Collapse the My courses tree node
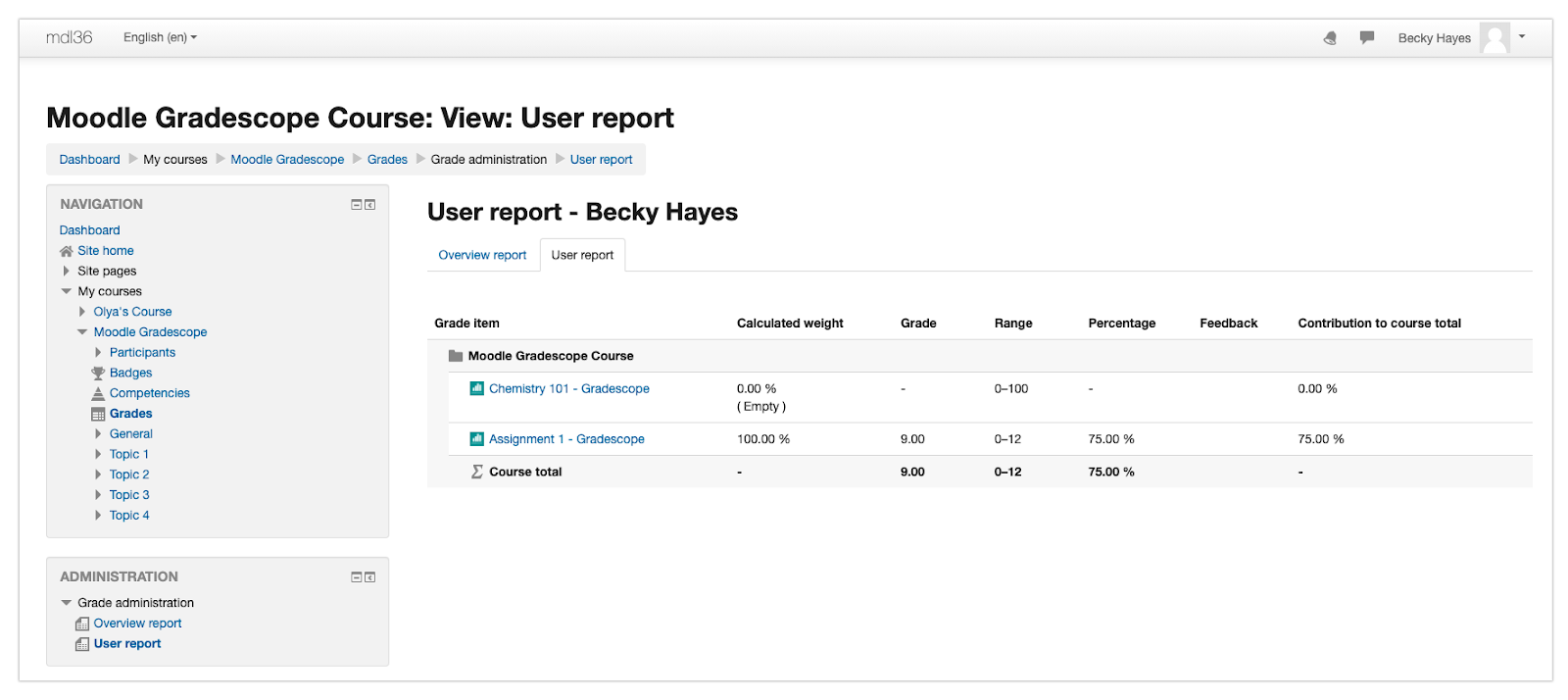The width and height of the screenshot is (1568, 700). point(67,291)
